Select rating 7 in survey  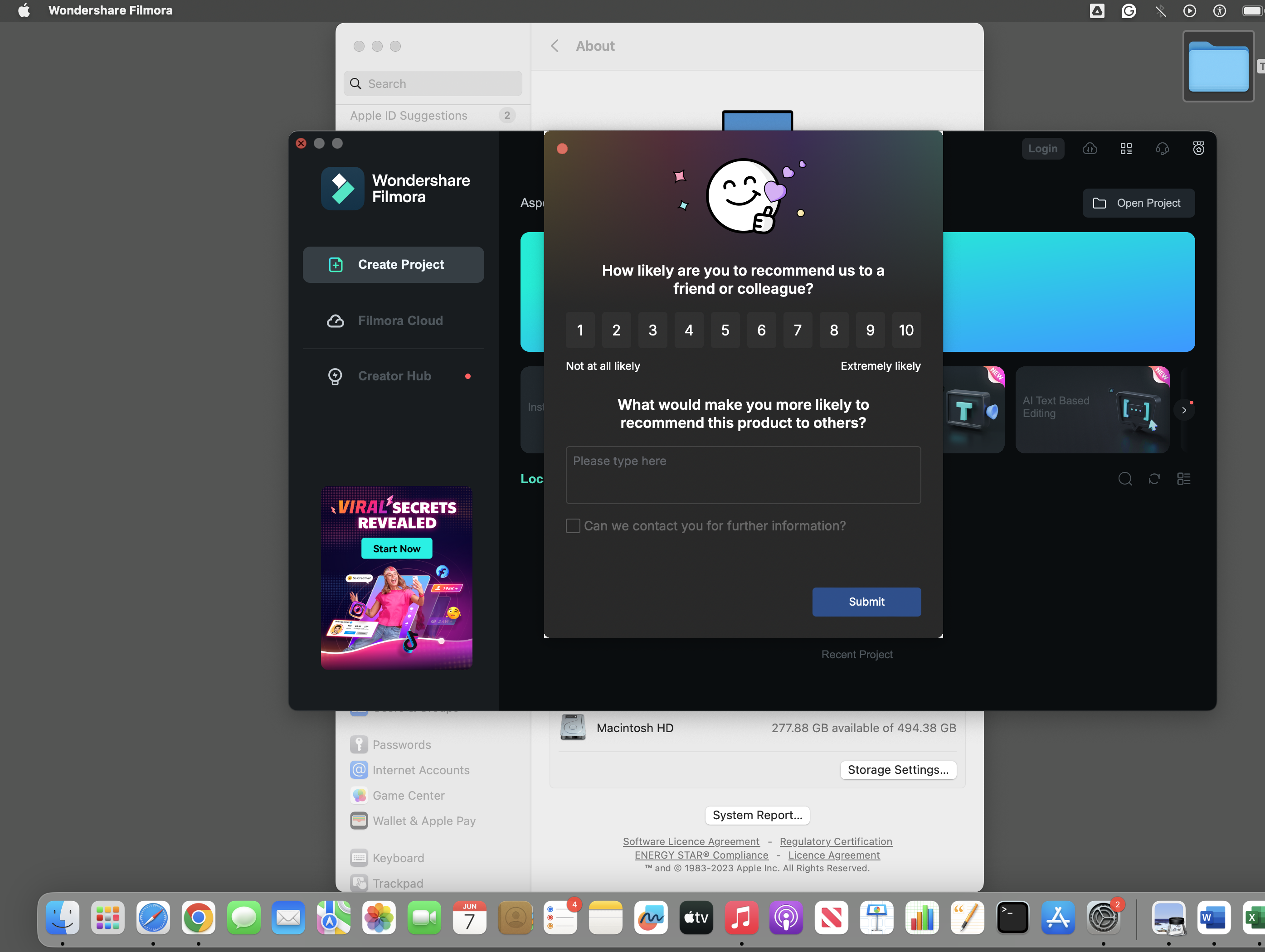tap(798, 330)
